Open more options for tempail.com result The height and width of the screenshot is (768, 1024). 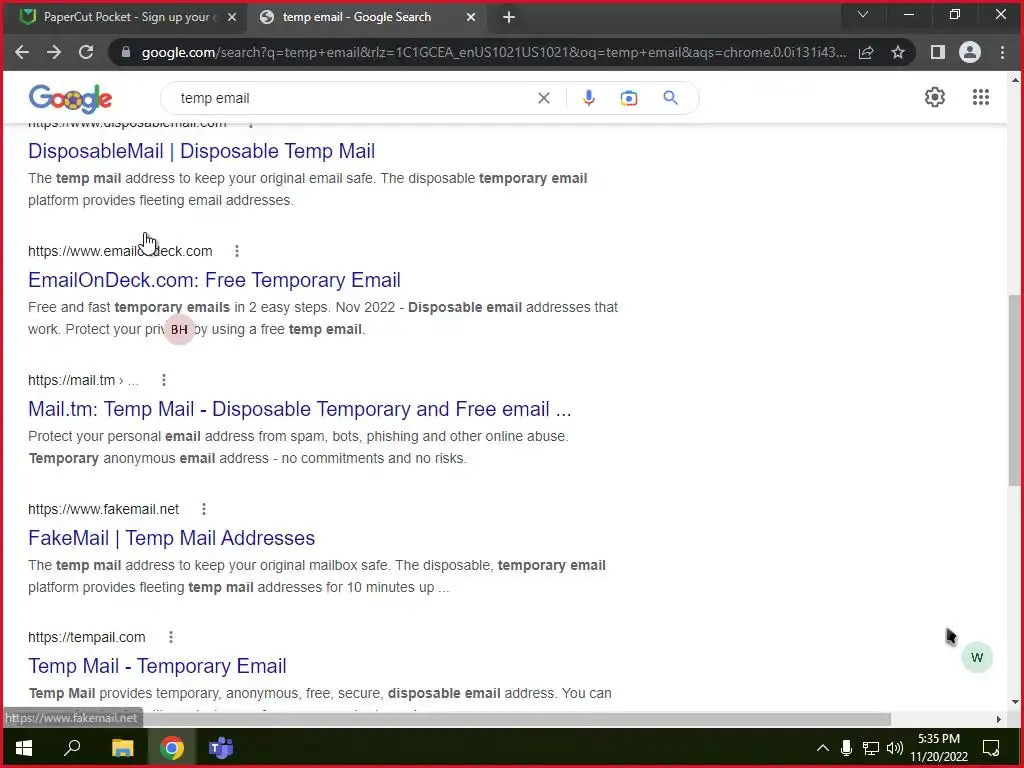pyautogui.click(x=170, y=637)
